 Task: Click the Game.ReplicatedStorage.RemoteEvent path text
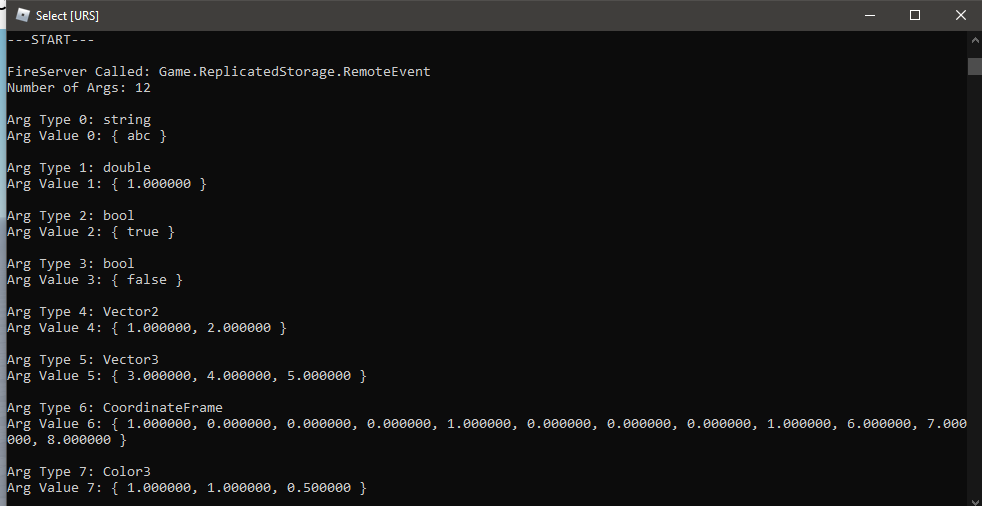294,72
